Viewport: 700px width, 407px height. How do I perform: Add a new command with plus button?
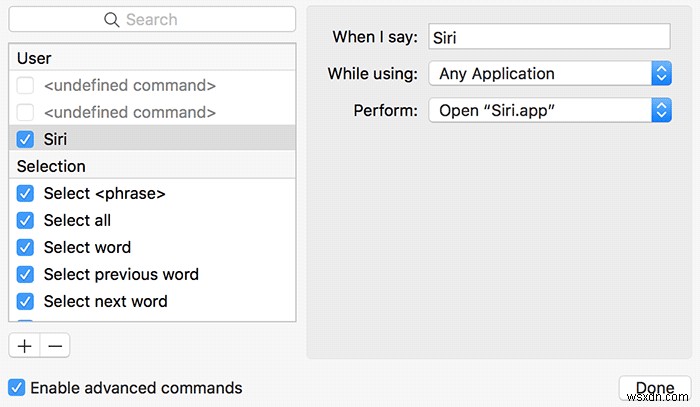coord(25,345)
